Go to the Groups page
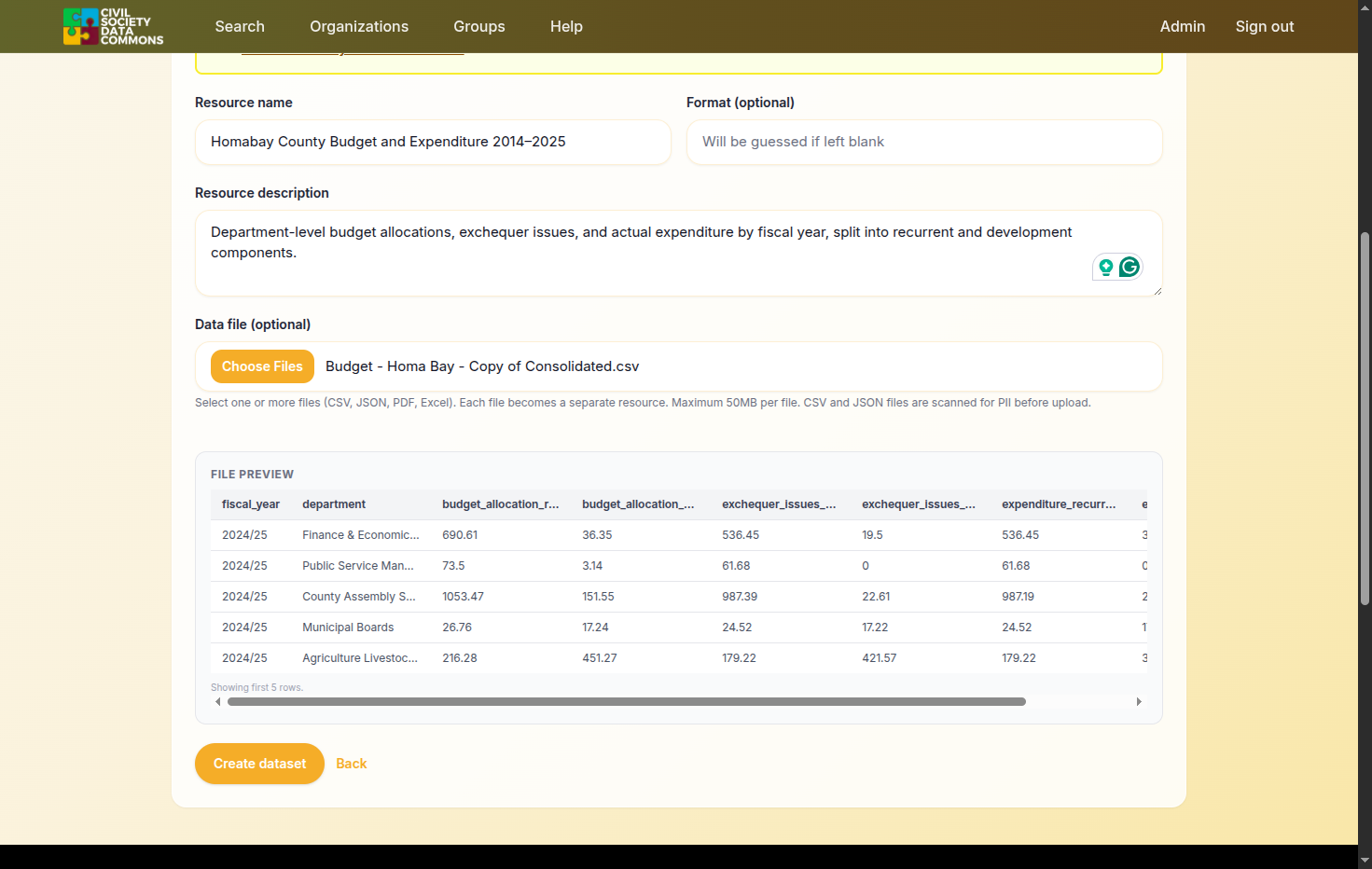The image size is (1372, 869). tap(479, 26)
